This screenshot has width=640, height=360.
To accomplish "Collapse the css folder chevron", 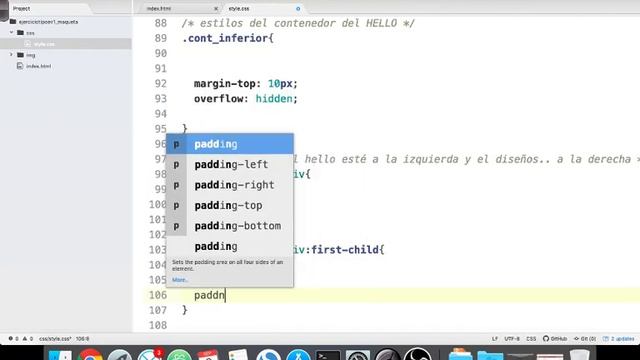I will (11, 32).
